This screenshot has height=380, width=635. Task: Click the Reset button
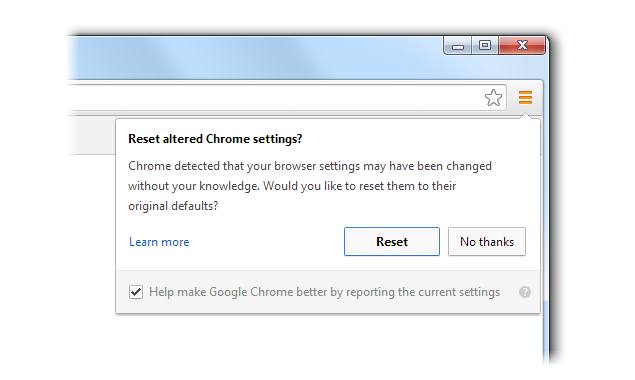(x=392, y=241)
